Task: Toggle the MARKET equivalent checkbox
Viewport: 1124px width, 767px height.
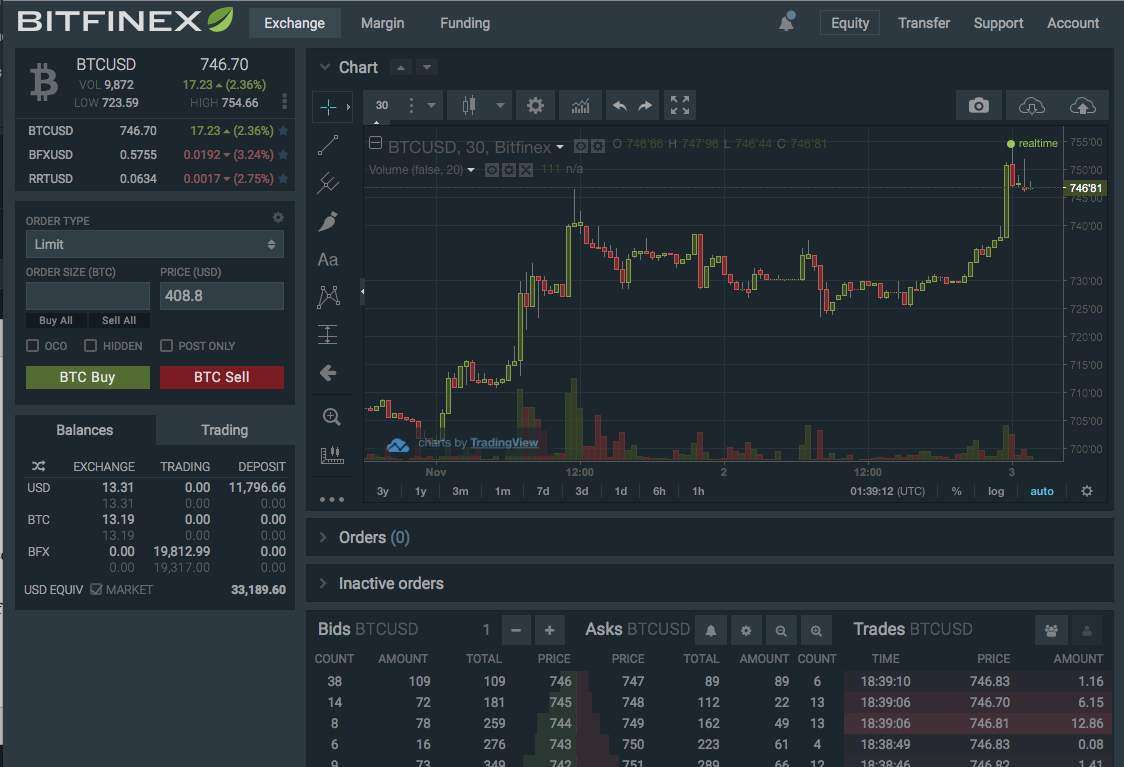Action: (96, 589)
